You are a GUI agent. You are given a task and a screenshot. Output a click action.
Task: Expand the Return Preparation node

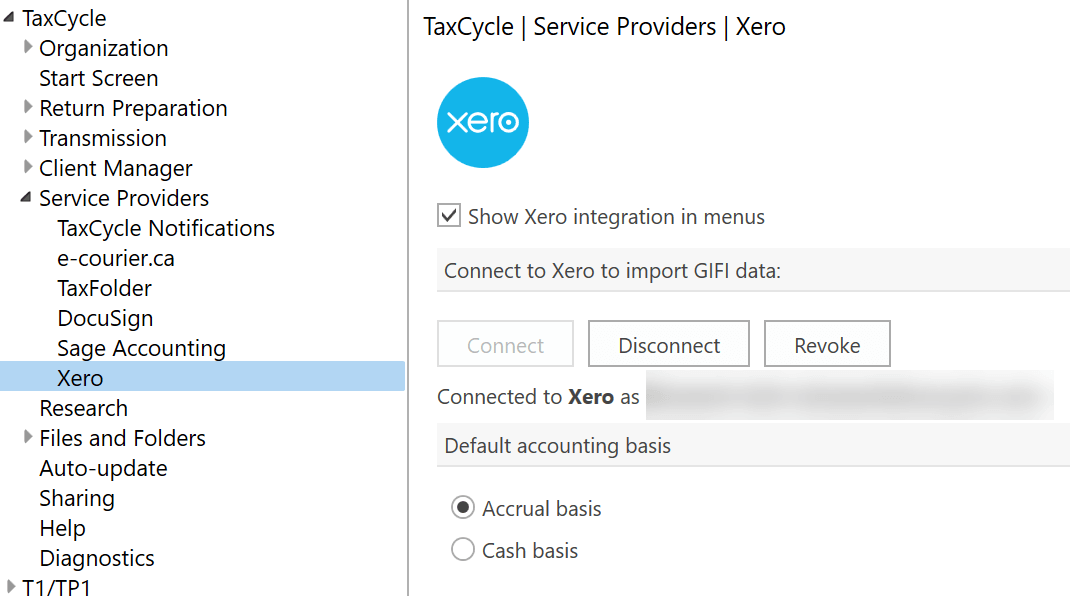click(x=27, y=107)
